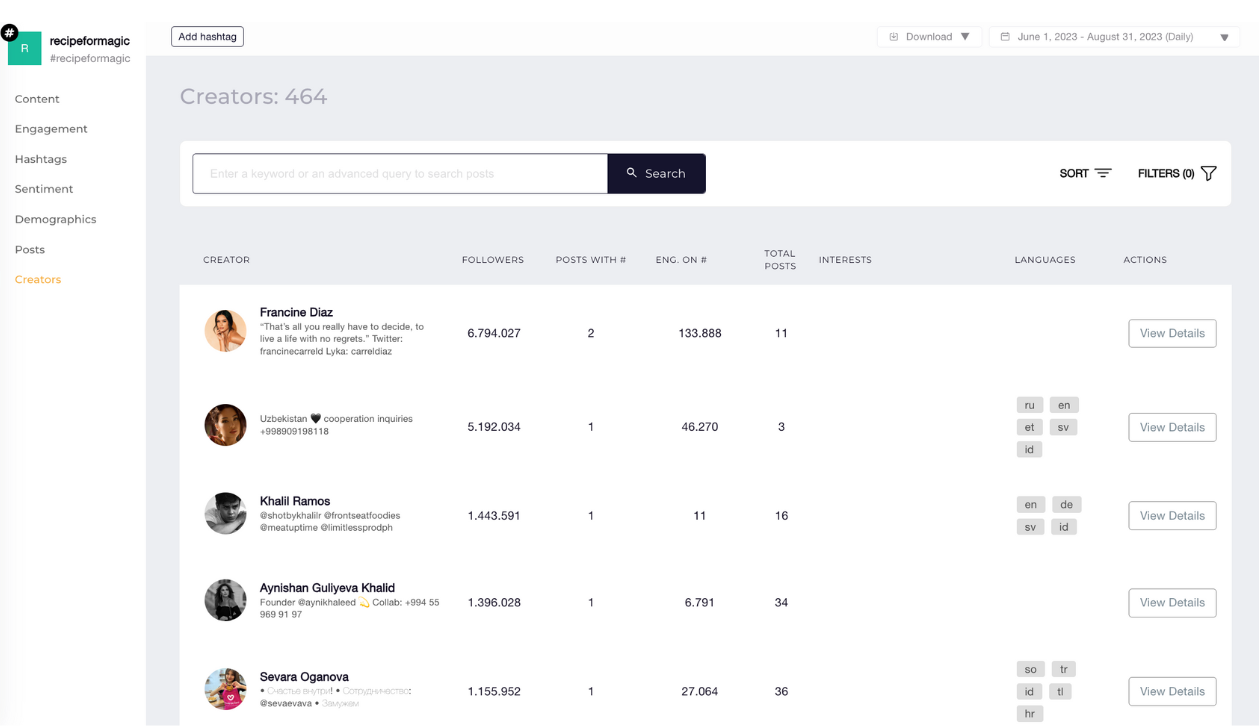Image resolution: width=1259 pixels, height=728 pixels.
Task: Click the download icon beside Download label
Action: pyautogui.click(x=894, y=37)
